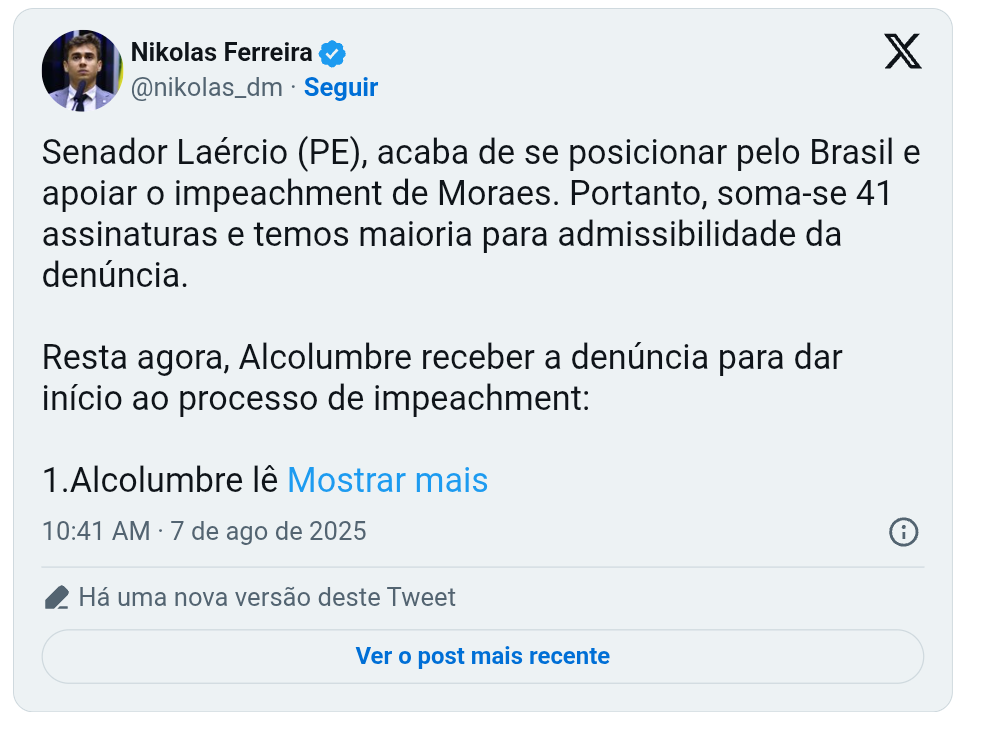Open the Nikolas Ferreira display name link
This screenshot has height=732, width=988.
point(222,53)
